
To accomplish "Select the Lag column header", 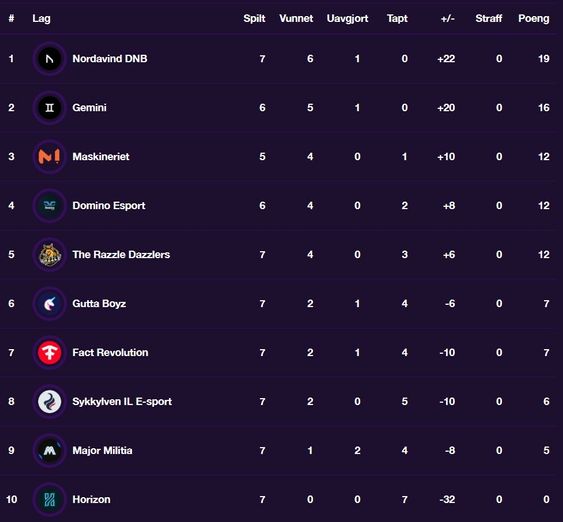I will 41,19.
